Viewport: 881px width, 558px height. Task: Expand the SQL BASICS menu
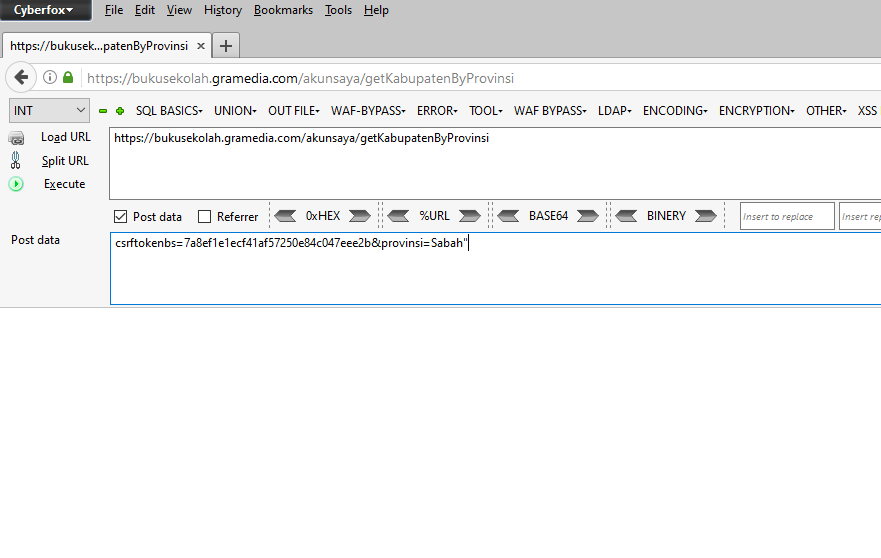coord(168,111)
